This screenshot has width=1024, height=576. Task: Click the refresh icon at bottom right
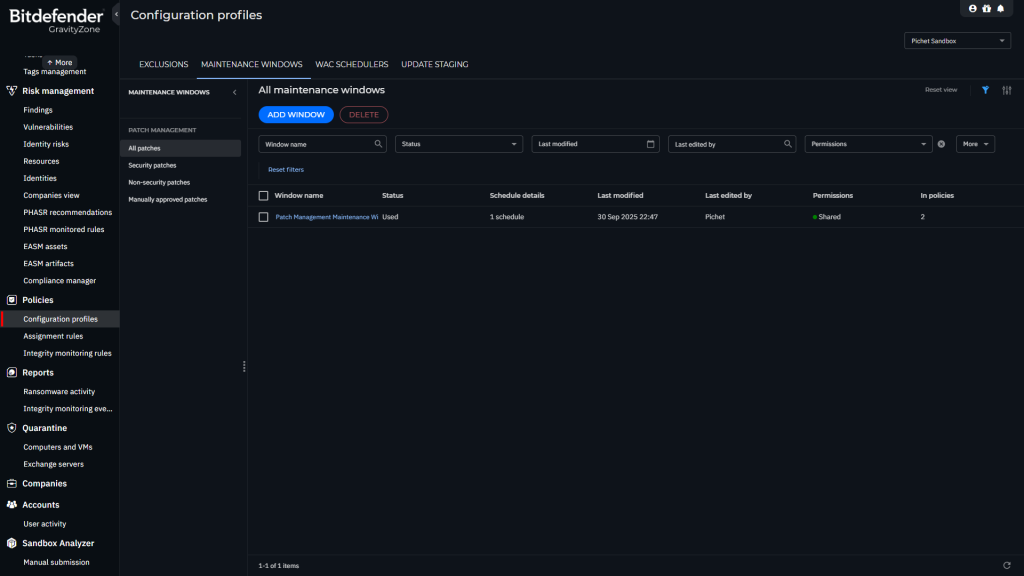[x=1006, y=565]
